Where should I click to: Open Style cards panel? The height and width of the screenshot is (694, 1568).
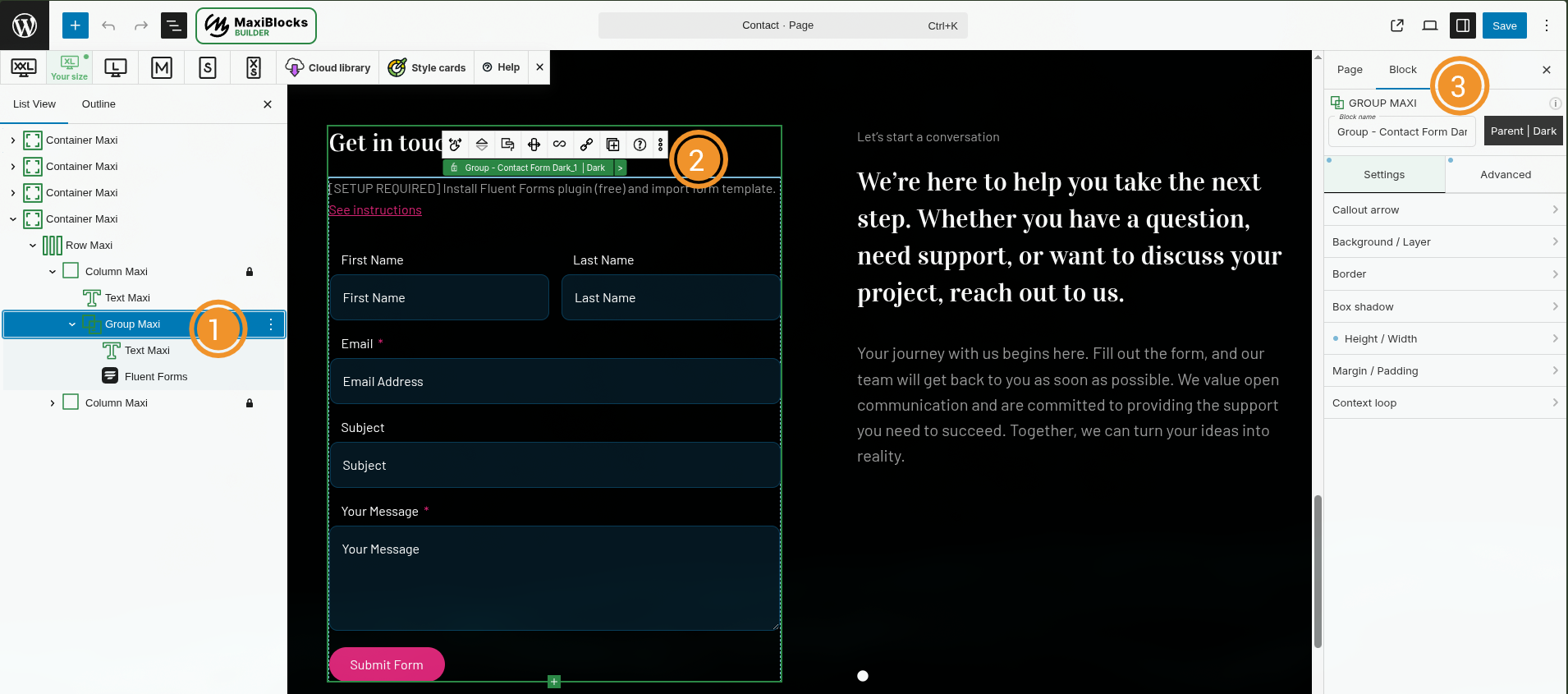coord(427,67)
